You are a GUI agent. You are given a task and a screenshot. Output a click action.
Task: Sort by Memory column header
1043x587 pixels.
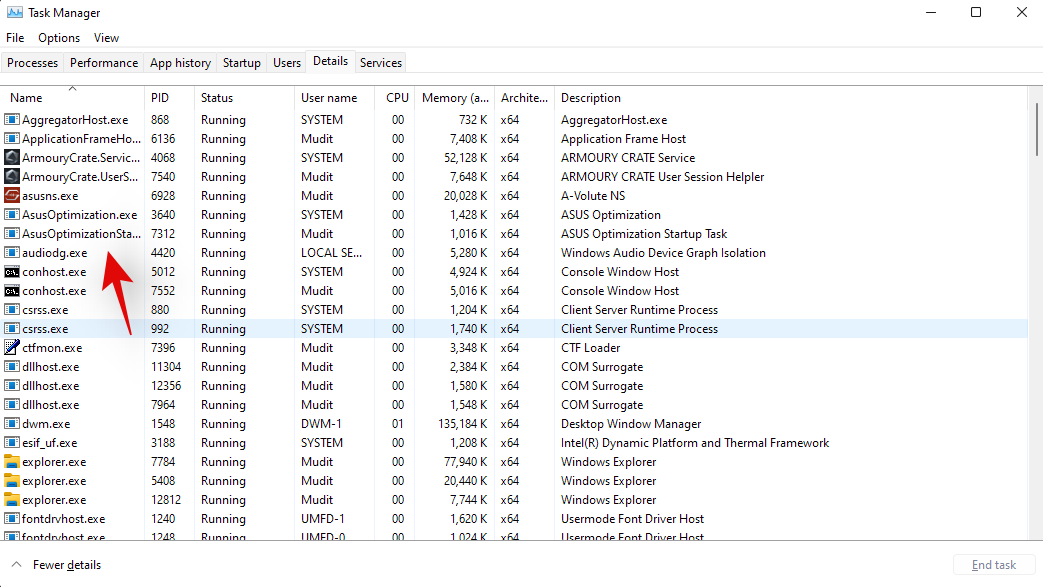455,98
